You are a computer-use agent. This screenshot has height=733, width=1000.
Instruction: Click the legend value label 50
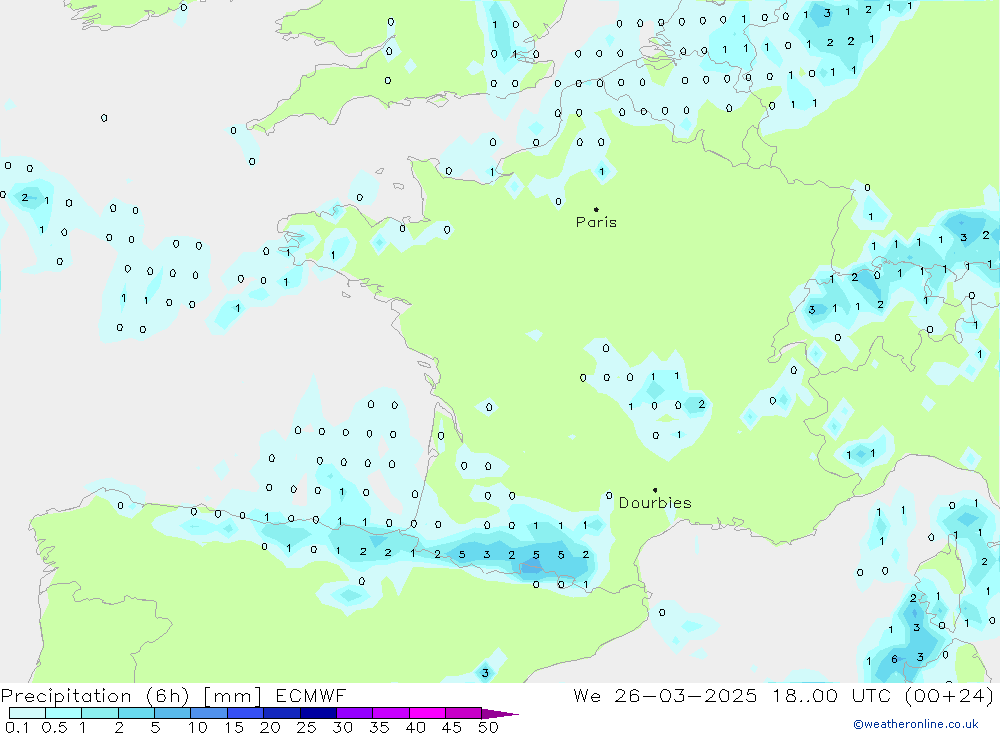click(x=489, y=727)
